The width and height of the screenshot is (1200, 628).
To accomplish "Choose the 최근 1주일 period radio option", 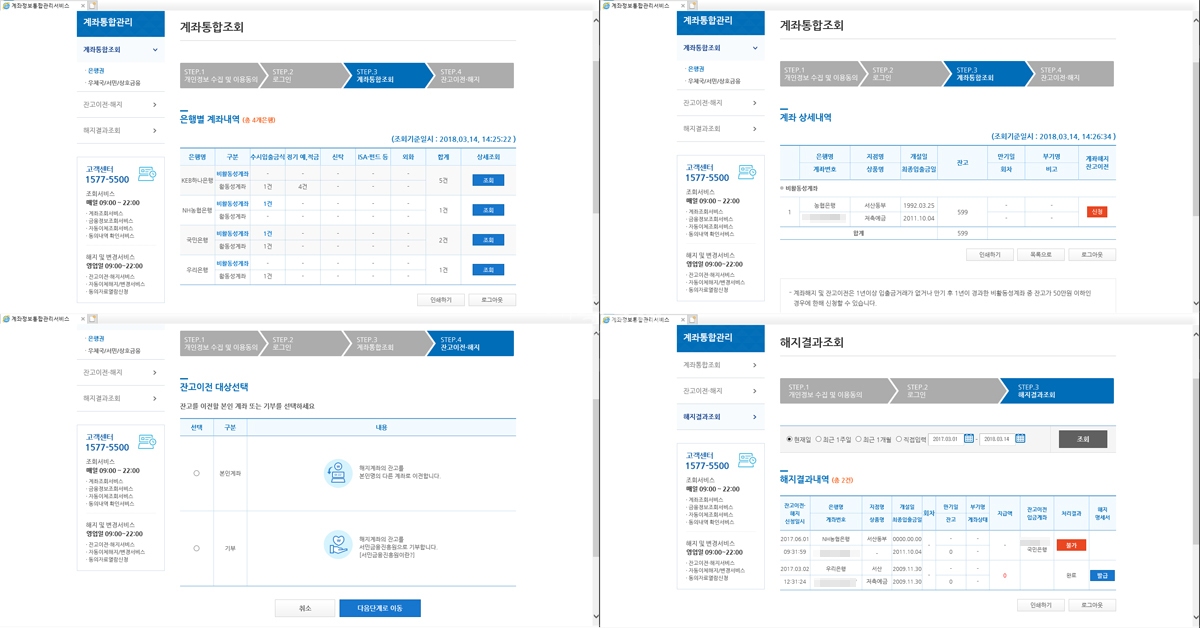I will coord(819,439).
